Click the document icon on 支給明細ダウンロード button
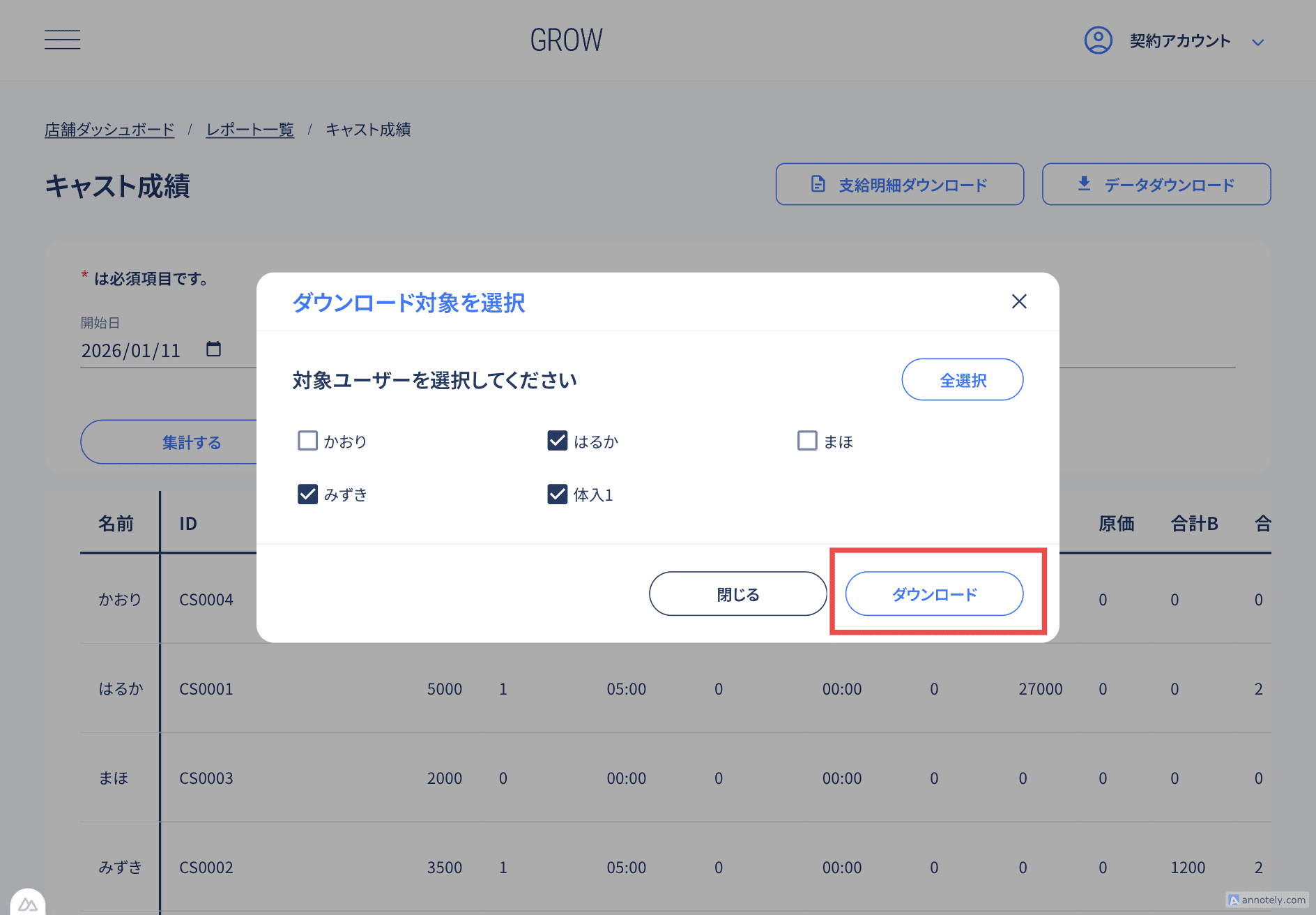The width and height of the screenshot is (1316, 915). (817, 184)
